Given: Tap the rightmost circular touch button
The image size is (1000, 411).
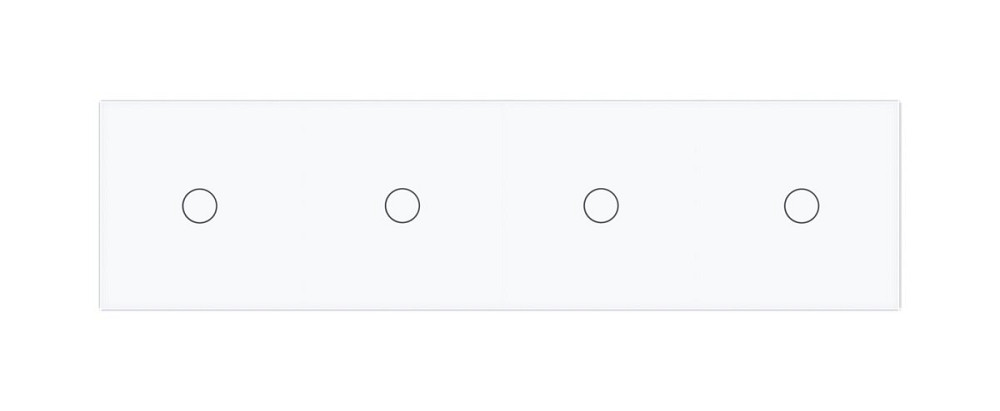Looking at the screenshot, I should point(802,205).
